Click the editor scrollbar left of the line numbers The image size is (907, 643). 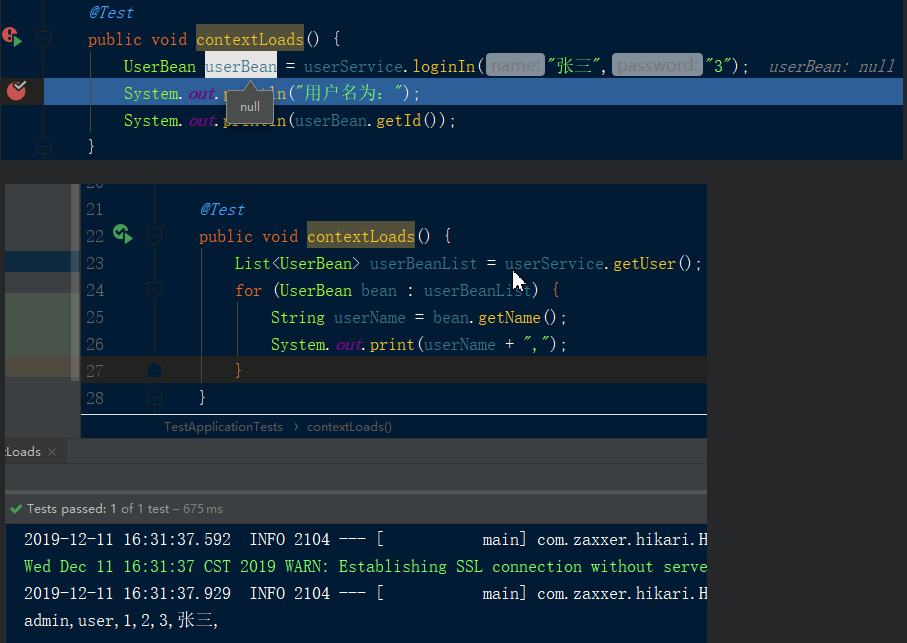tap(75, 282)
